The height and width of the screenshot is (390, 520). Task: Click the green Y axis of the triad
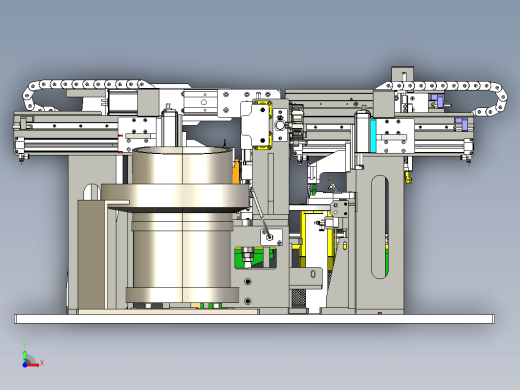25,355
